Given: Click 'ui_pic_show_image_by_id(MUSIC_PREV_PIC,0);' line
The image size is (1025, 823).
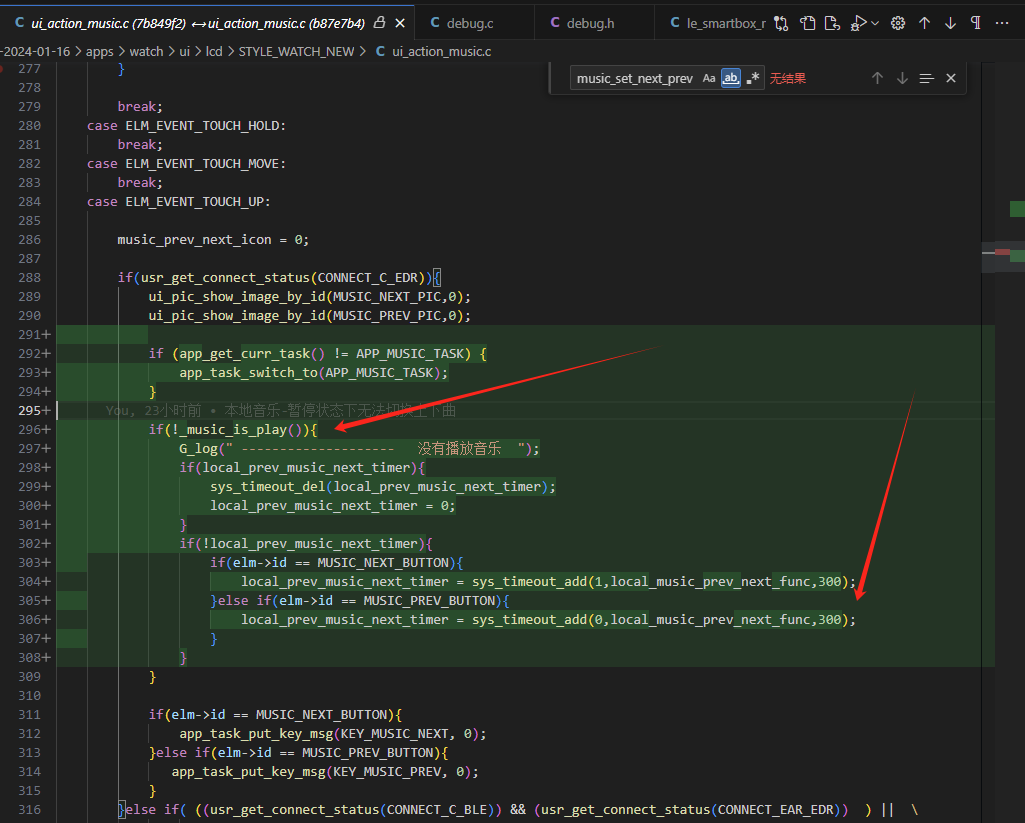Looking at the screenshot, I should (309, 316).
